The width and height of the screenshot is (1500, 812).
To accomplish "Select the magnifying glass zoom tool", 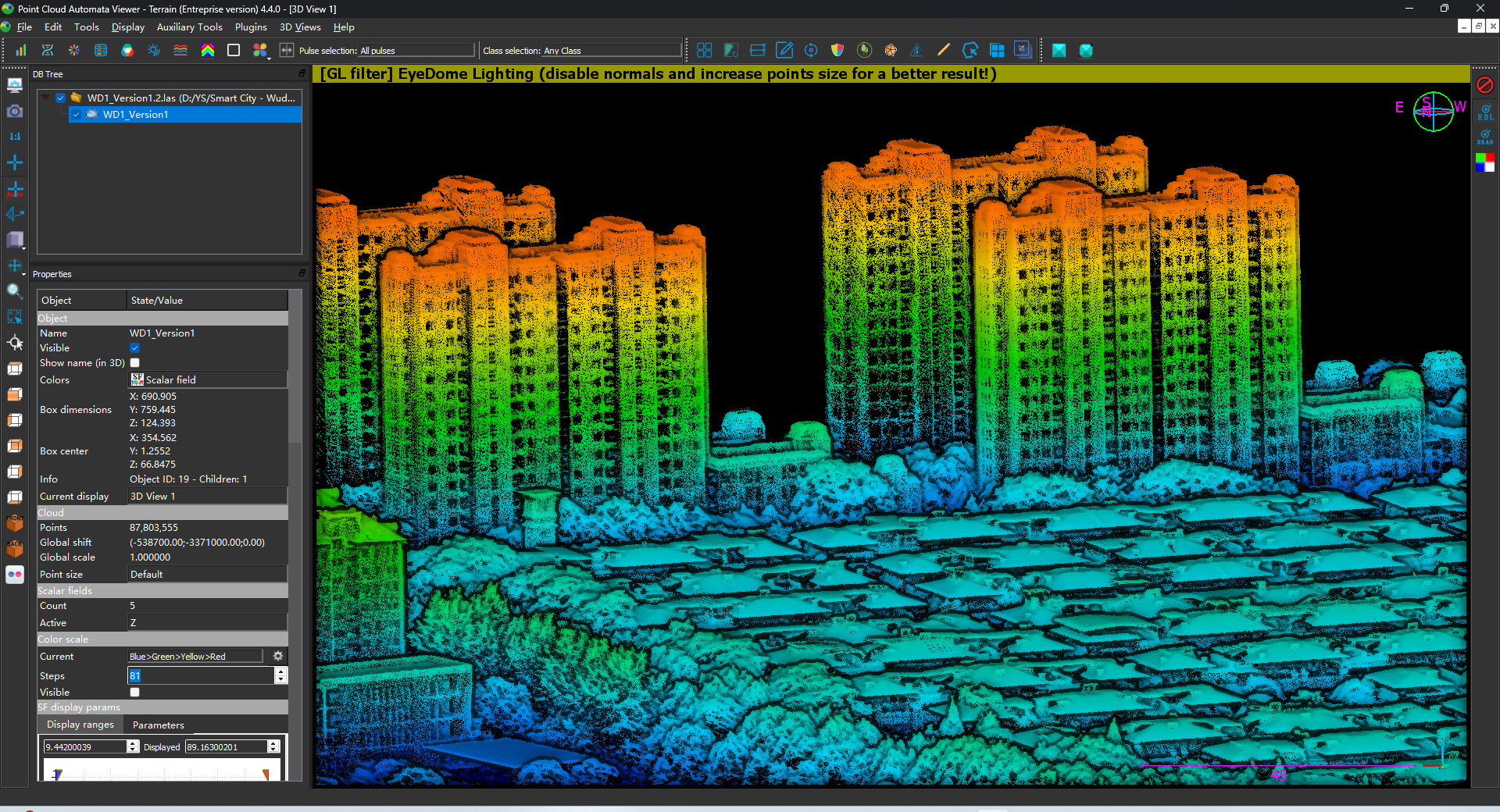I will point(14,291).
